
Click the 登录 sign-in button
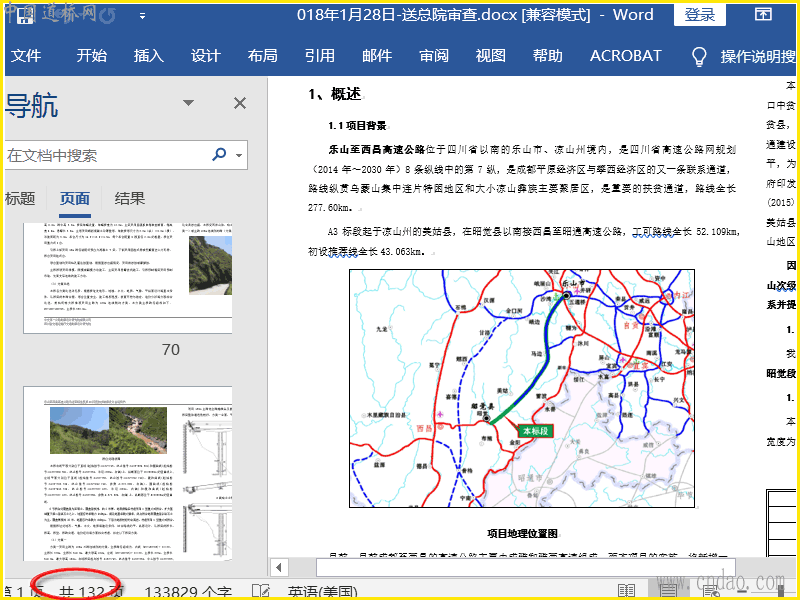coord(700,15)
